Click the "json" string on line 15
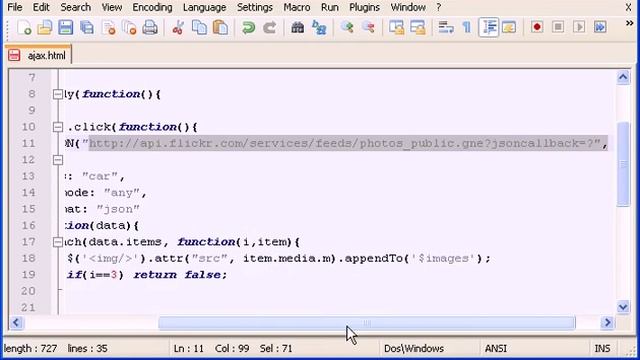The width and height of the screenshot is (640, 360). click(x=118, y=209)
